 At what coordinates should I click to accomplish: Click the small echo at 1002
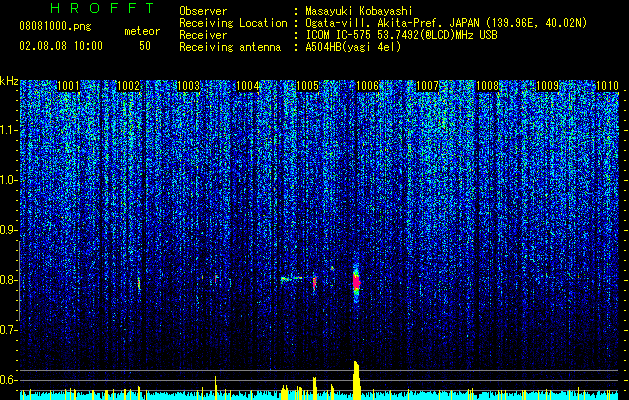[139, 283]
